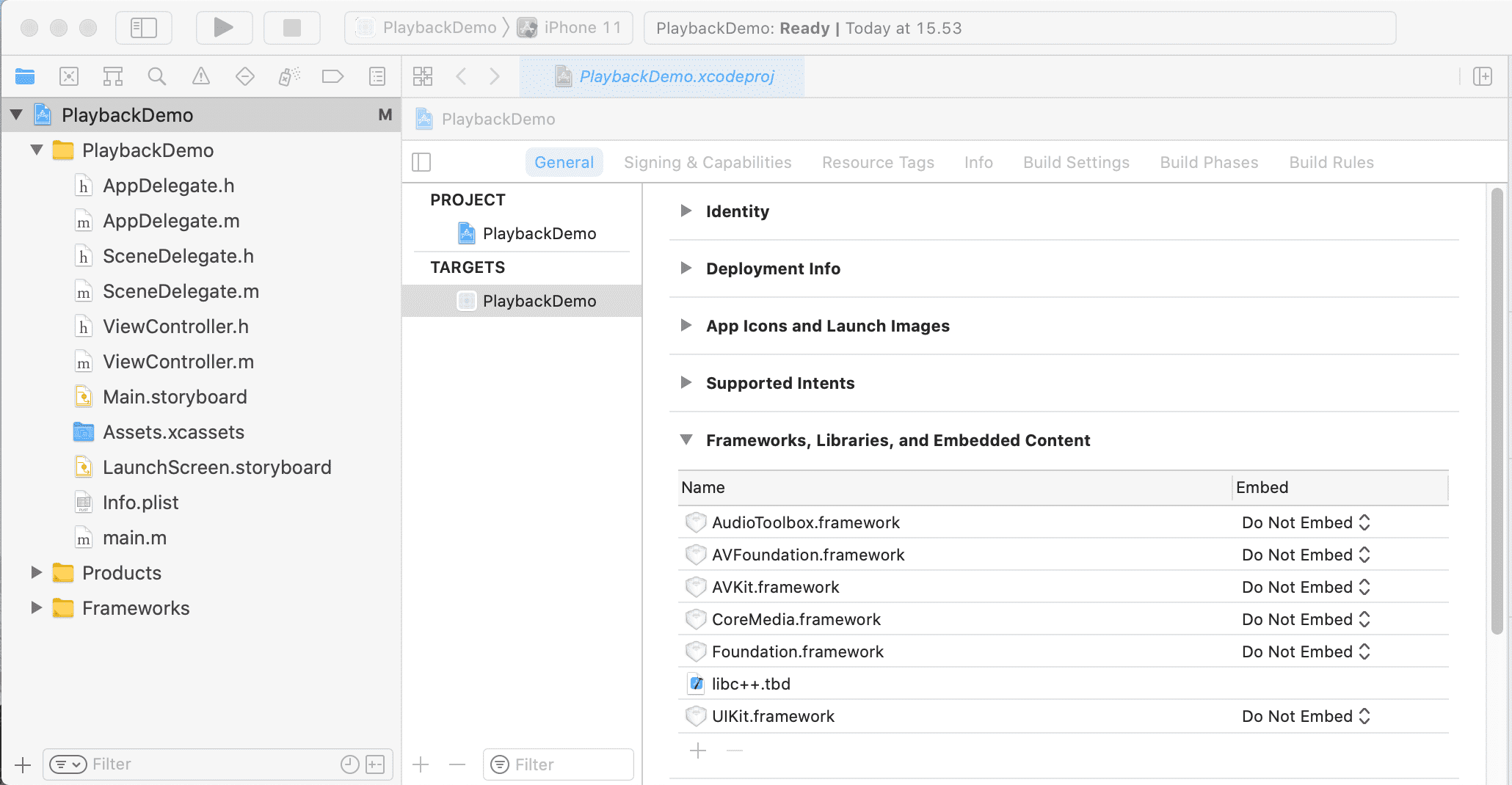Open the Test navigator diamond icon
The height and width of the screenshot is (785, 1512).
pos(245,76)
